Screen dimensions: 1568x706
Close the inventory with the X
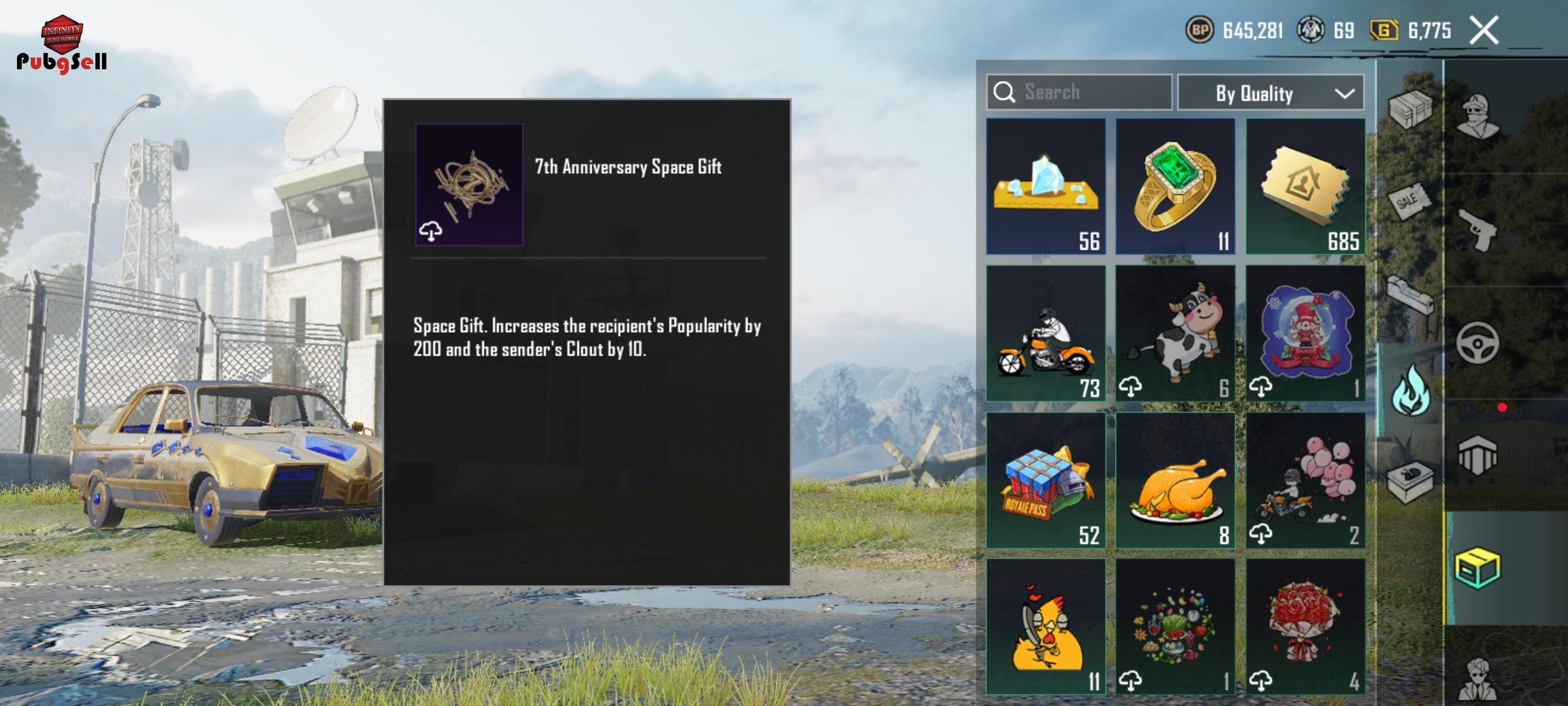click(x=1484, y=30)
